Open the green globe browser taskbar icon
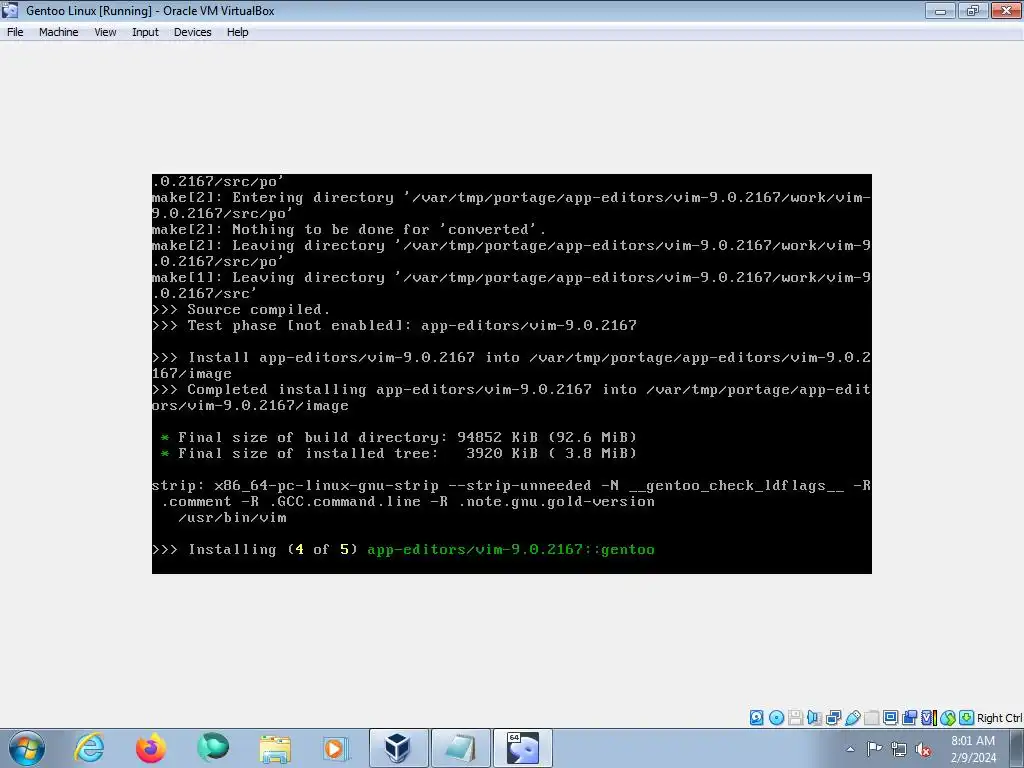Viewport: 1024px width, 768px height. coord(213,748)
